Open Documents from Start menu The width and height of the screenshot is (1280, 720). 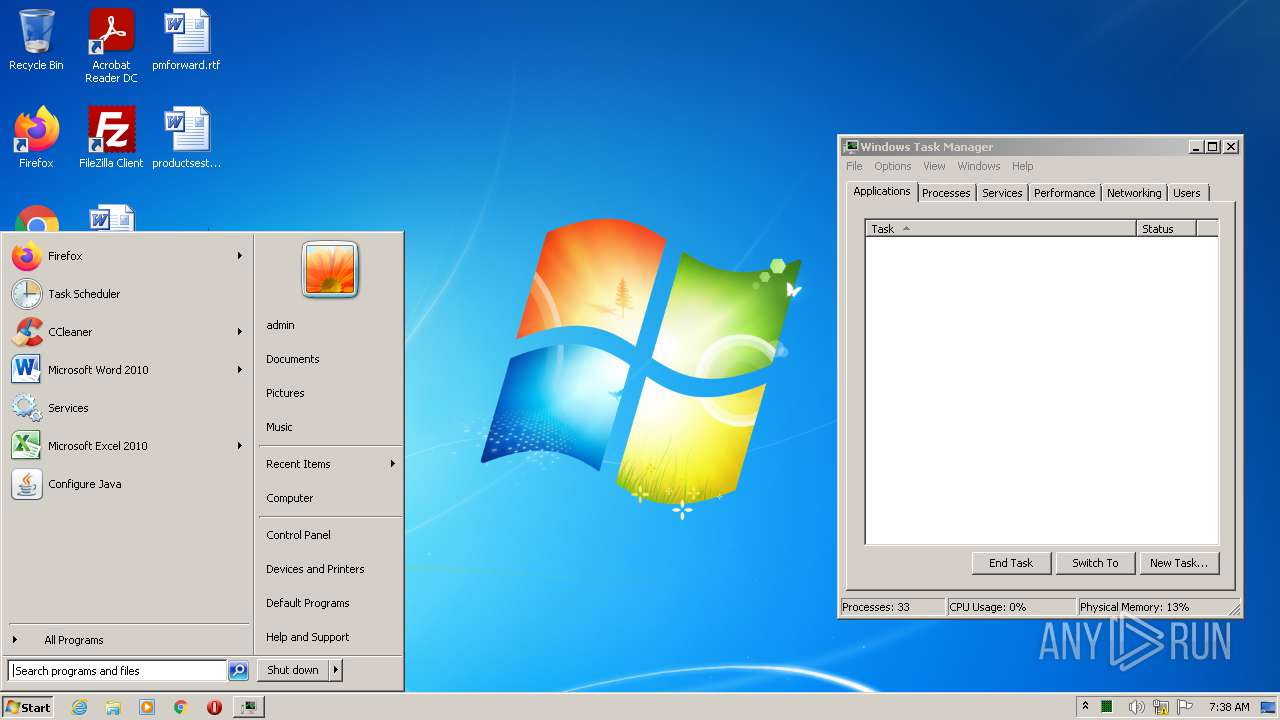pos(330,359)
